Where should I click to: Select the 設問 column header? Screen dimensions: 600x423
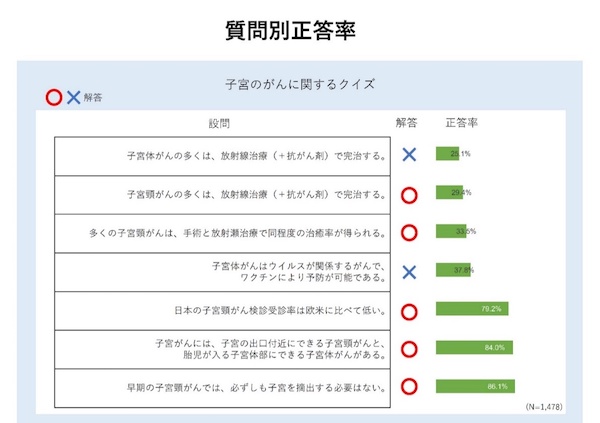point(219,124)
